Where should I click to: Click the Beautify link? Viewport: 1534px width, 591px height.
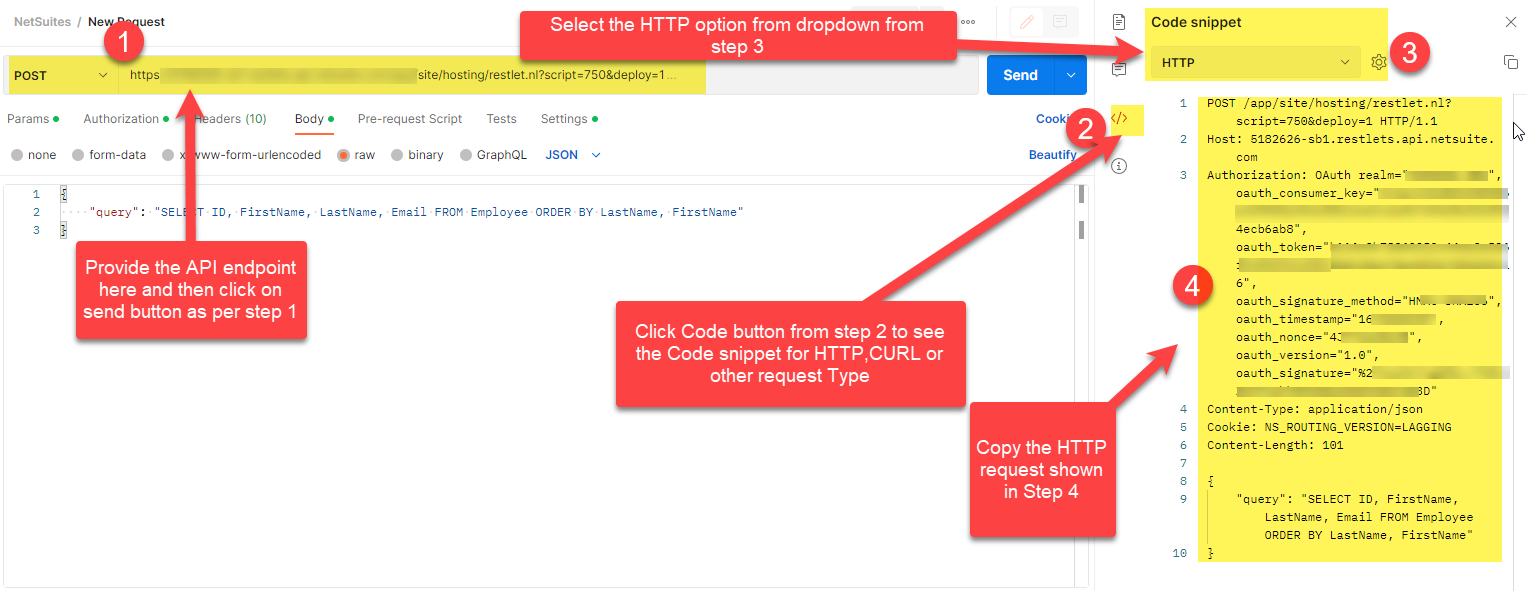click(1053, 155)
